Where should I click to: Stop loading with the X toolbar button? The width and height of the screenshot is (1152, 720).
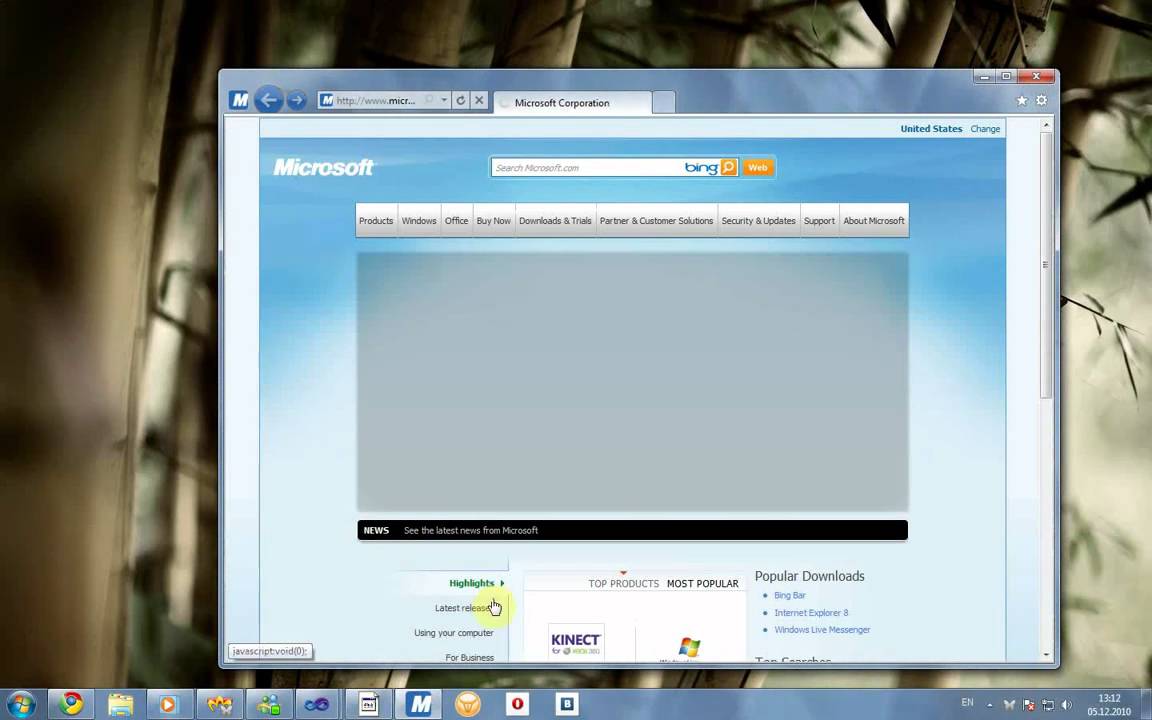pyautogui.click(x=479, y=101)
